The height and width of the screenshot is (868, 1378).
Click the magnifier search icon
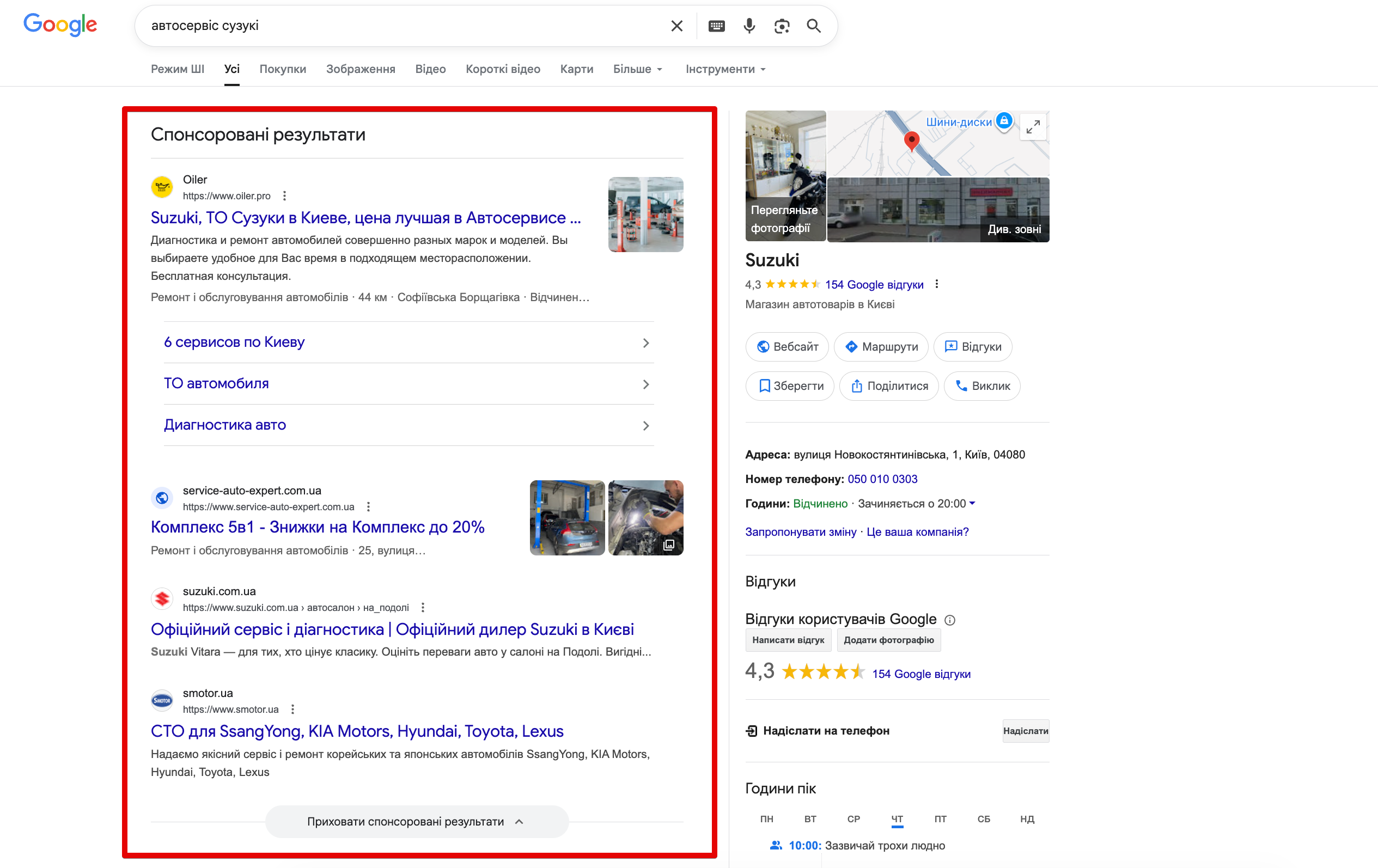pyautogui.click(x=814, y=26)
